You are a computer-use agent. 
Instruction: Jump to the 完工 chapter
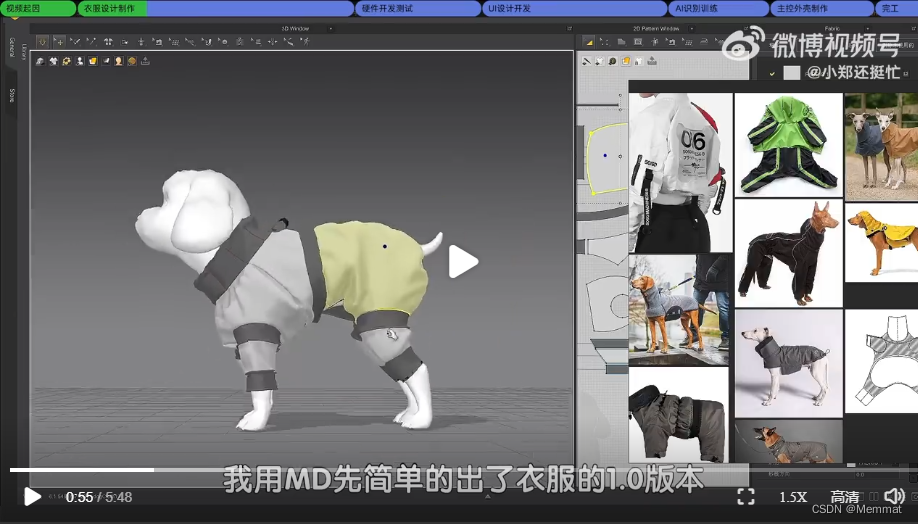[896, 8]
